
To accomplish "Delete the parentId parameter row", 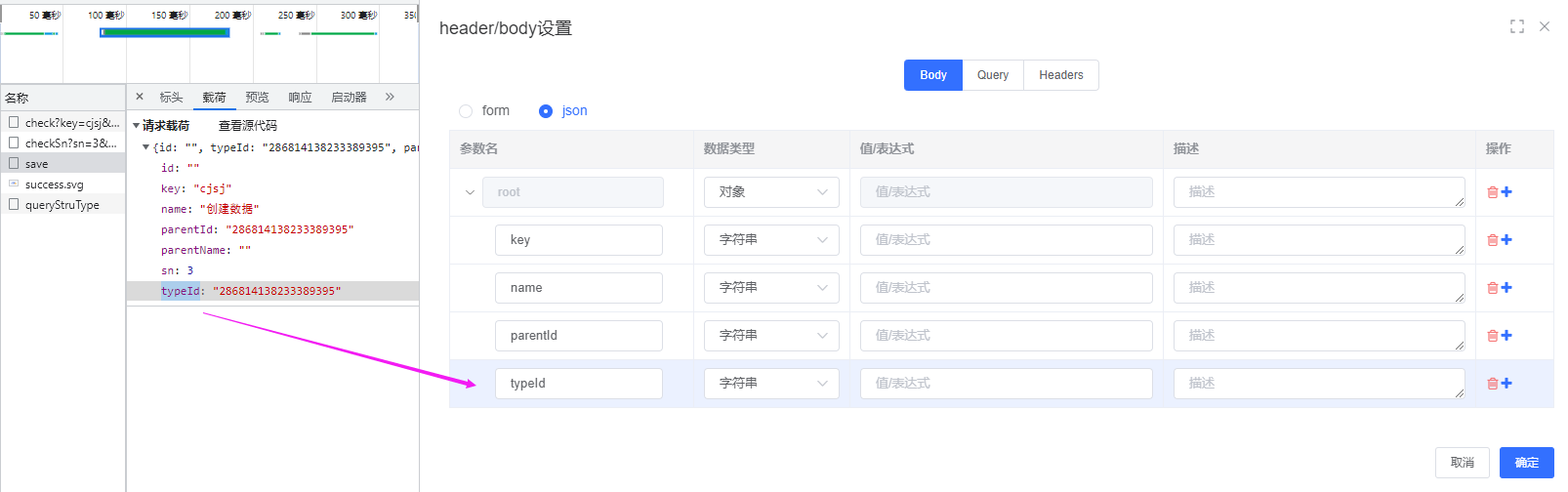I will point(1492,336).
